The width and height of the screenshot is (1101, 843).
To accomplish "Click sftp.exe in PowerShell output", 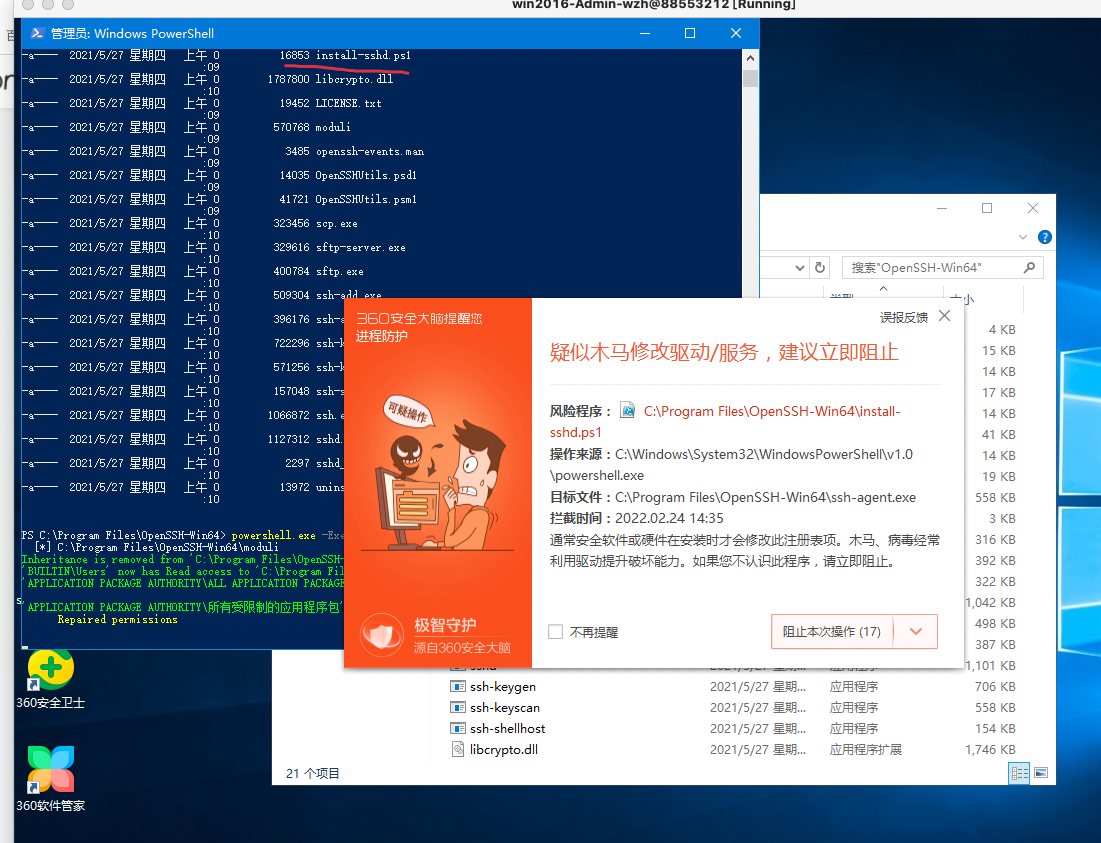I will point(339,271).
